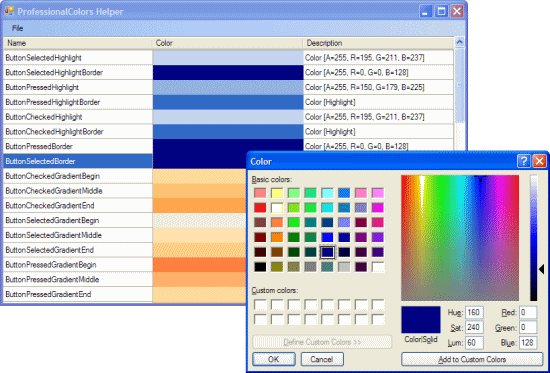Pick the olive basic color swatch
This screenshot has width=550, height=373.
pyautogui.click(x=277, y=267)
